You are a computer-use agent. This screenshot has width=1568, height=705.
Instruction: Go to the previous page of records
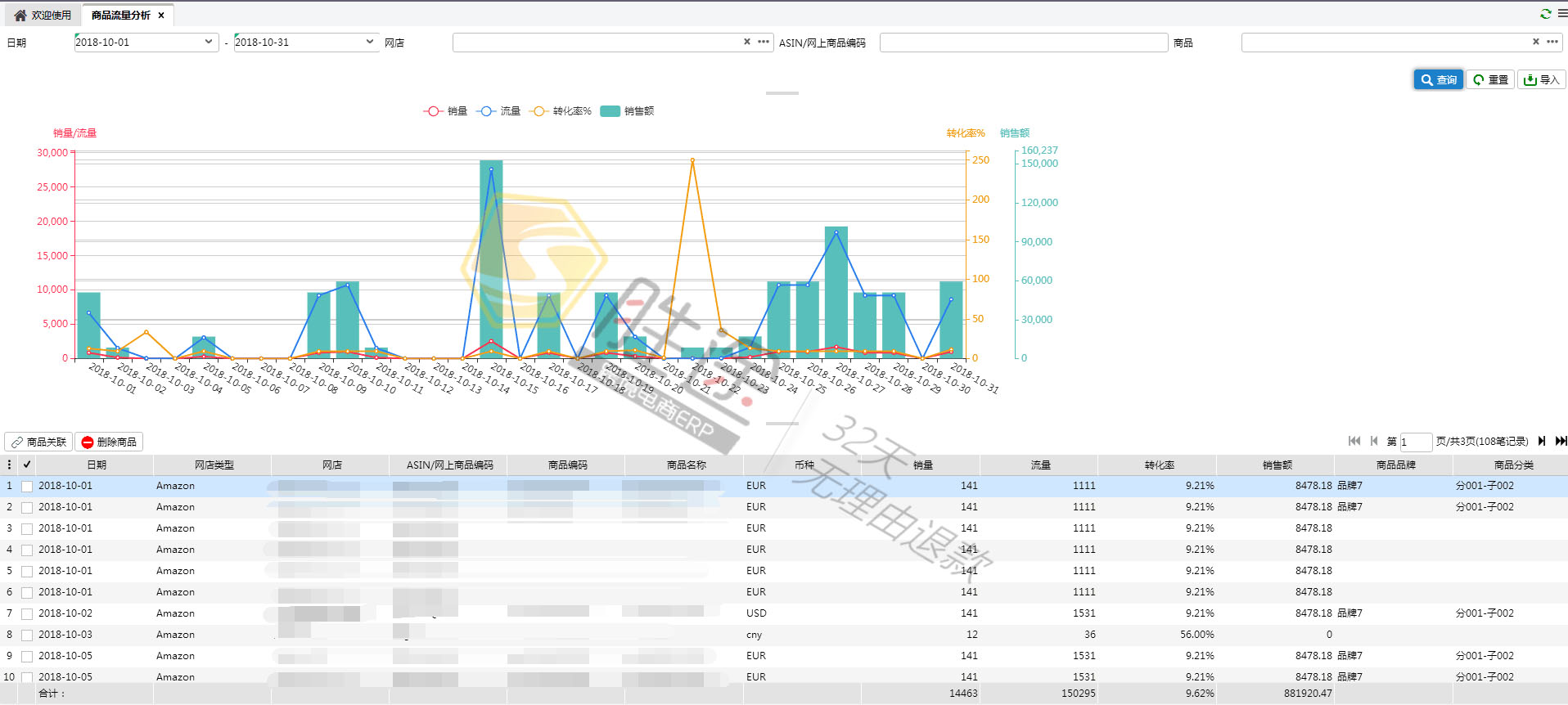coord(1375,441)
